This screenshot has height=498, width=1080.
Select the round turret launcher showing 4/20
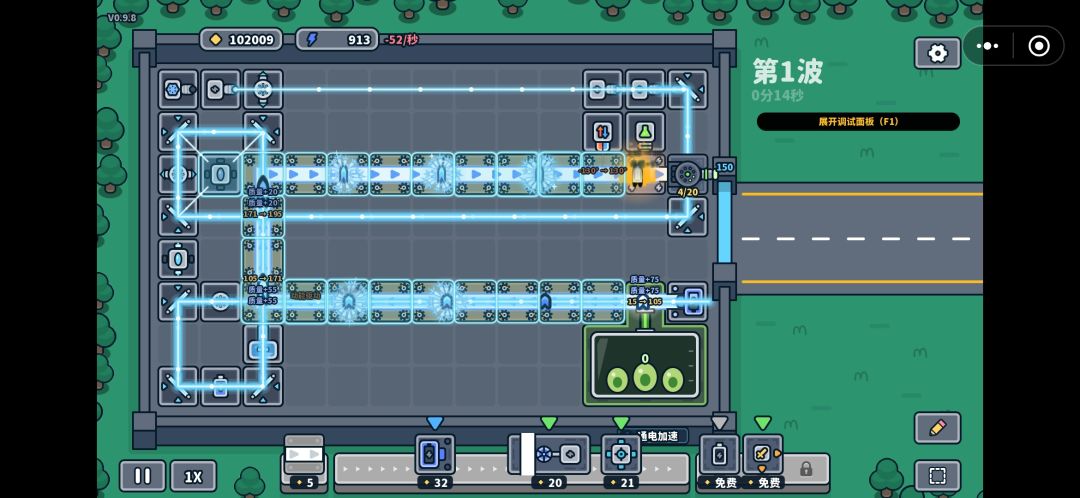point(687,174)
